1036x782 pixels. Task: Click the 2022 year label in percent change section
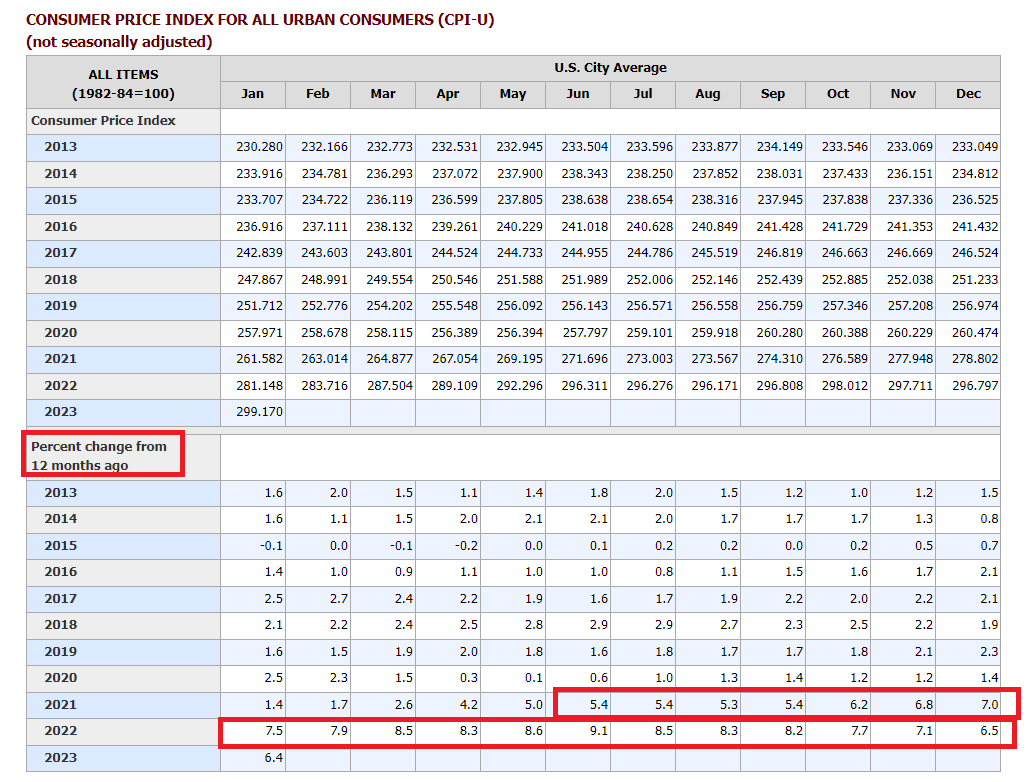coord(61,731)
